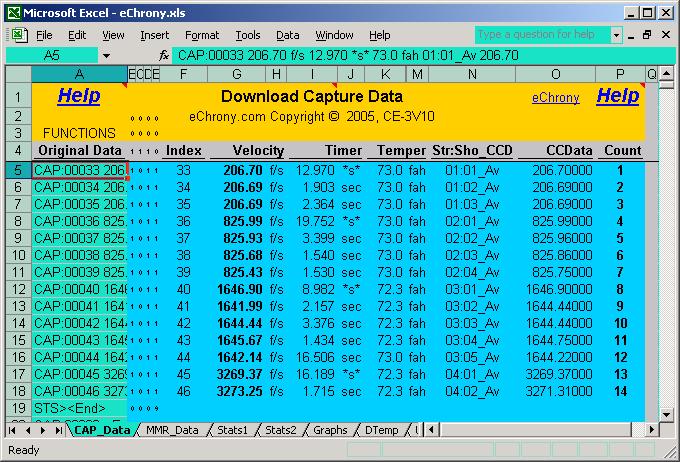Image resolution: width=680 pixels, height=462 pixels.
Task: Go to previous sheet tab arrow
Action: pyautogui.click(x=28, y=430)
